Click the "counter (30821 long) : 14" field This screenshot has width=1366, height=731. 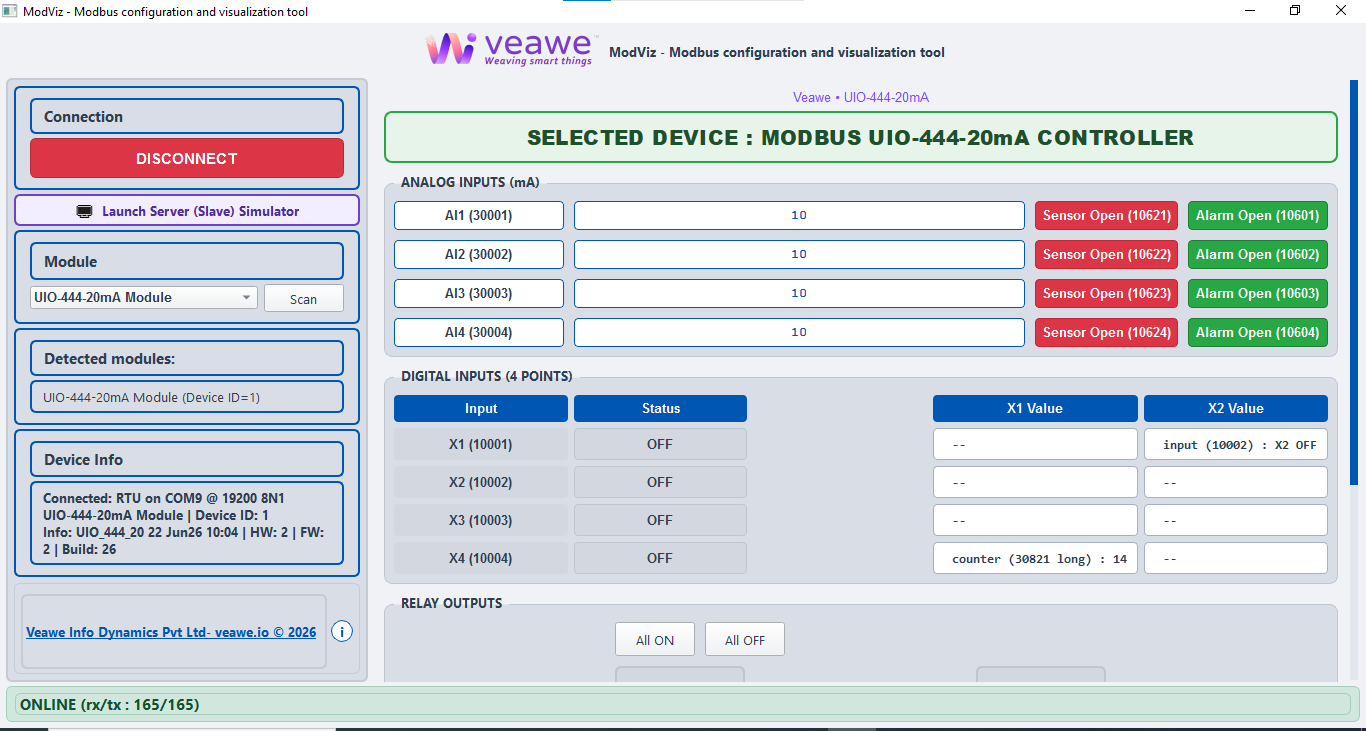tap(1035, 558)
